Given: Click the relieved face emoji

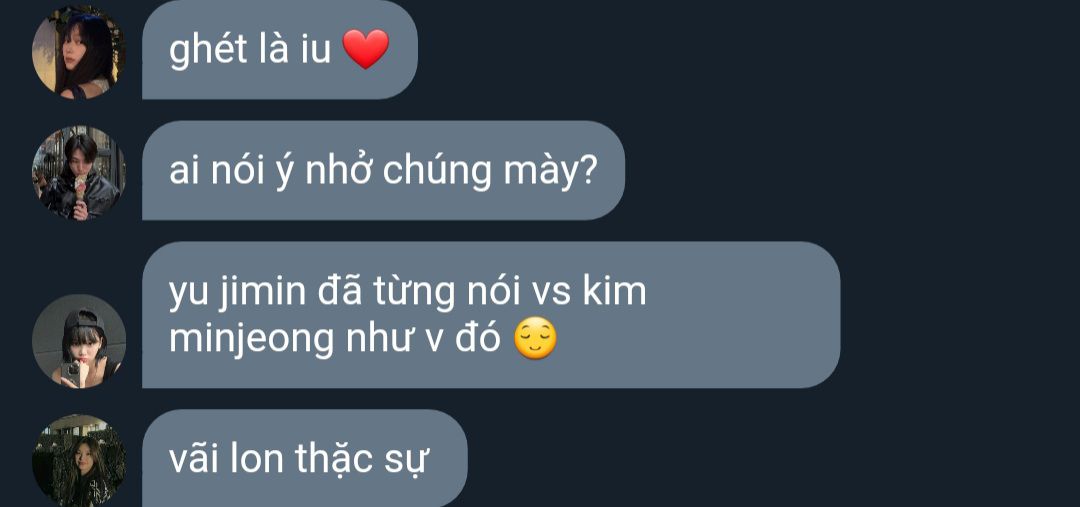Looking at the screenshot, I should (535, 340).
